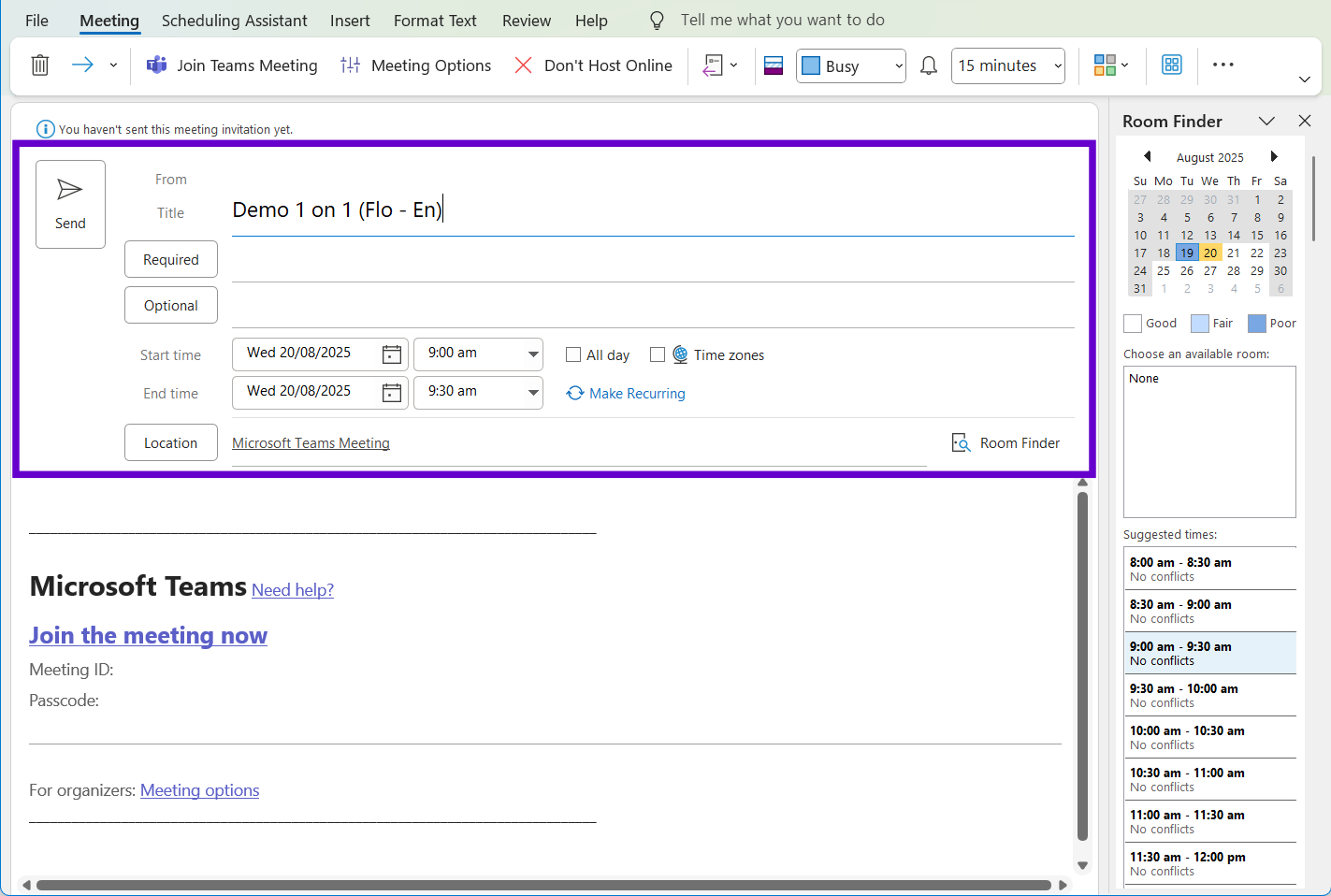Click the Send button
Viewport: 1331px width, 896px height.
click(70, 204)
